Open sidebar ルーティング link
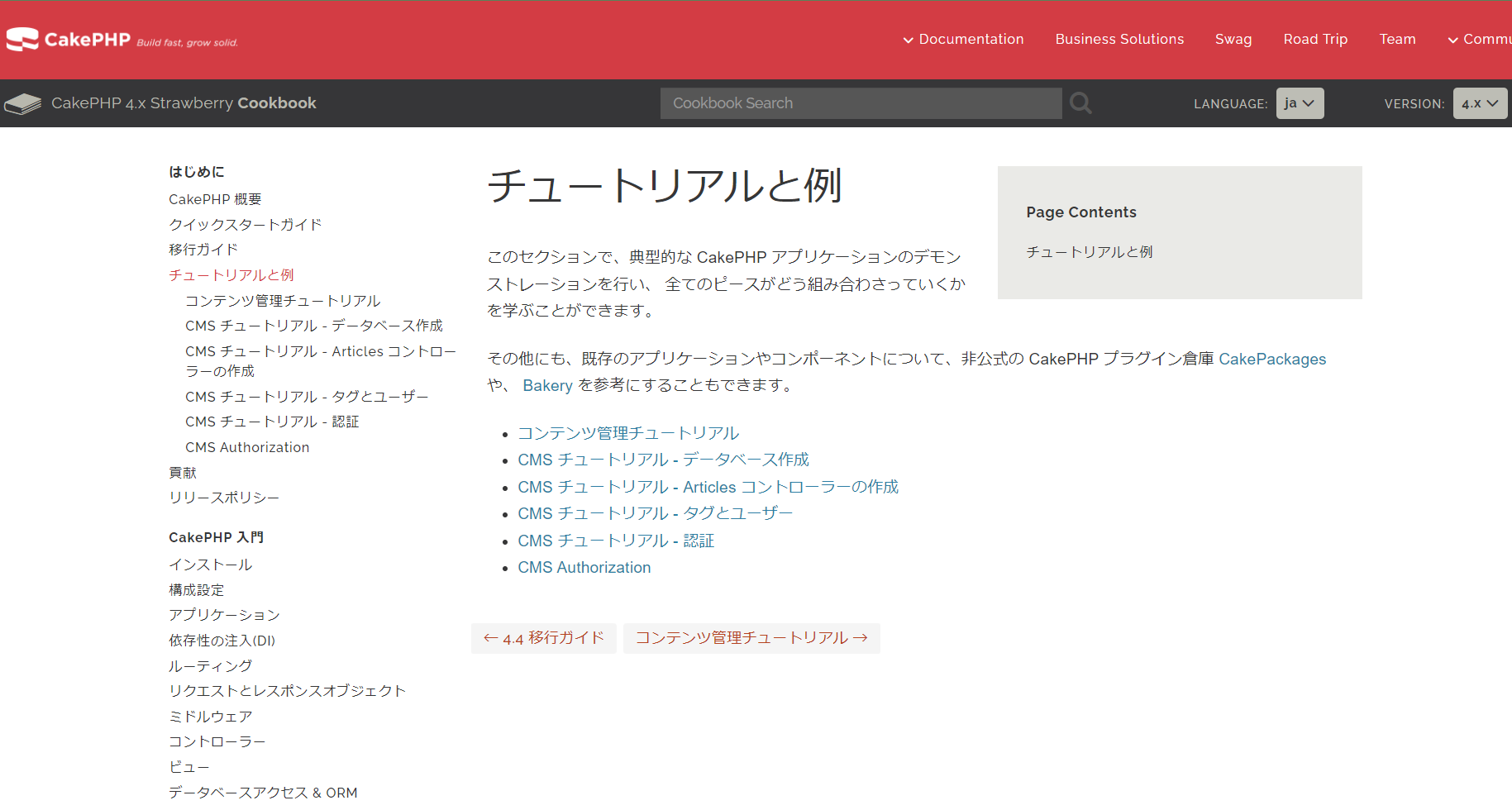The image size is (1512, 810). [210, 666]
